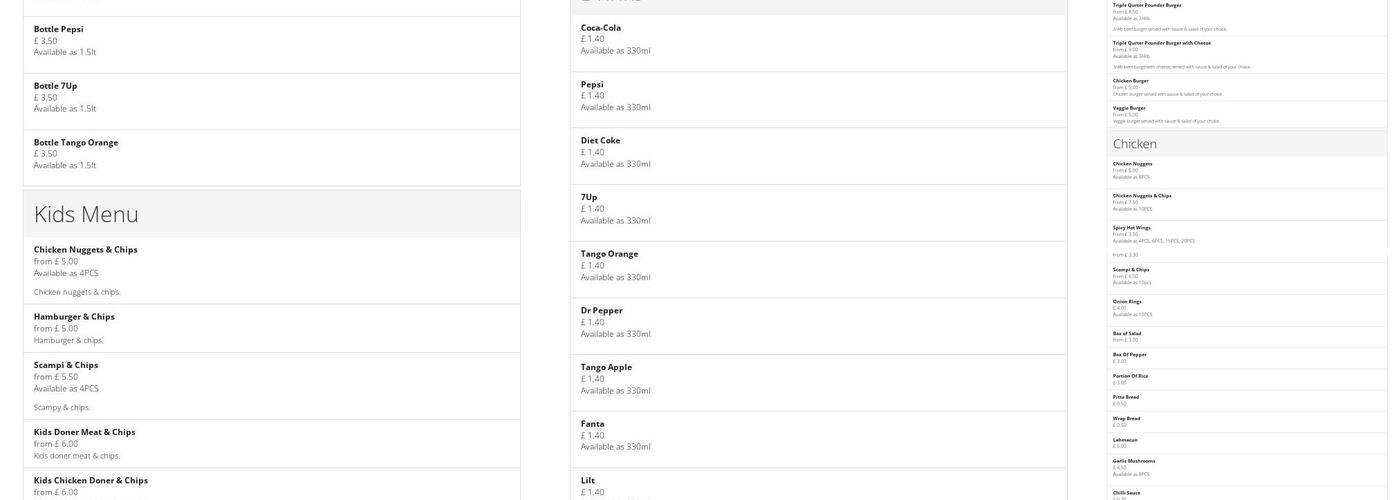
Task: Select the Veggie Burger item
Action: point(1129,108)
